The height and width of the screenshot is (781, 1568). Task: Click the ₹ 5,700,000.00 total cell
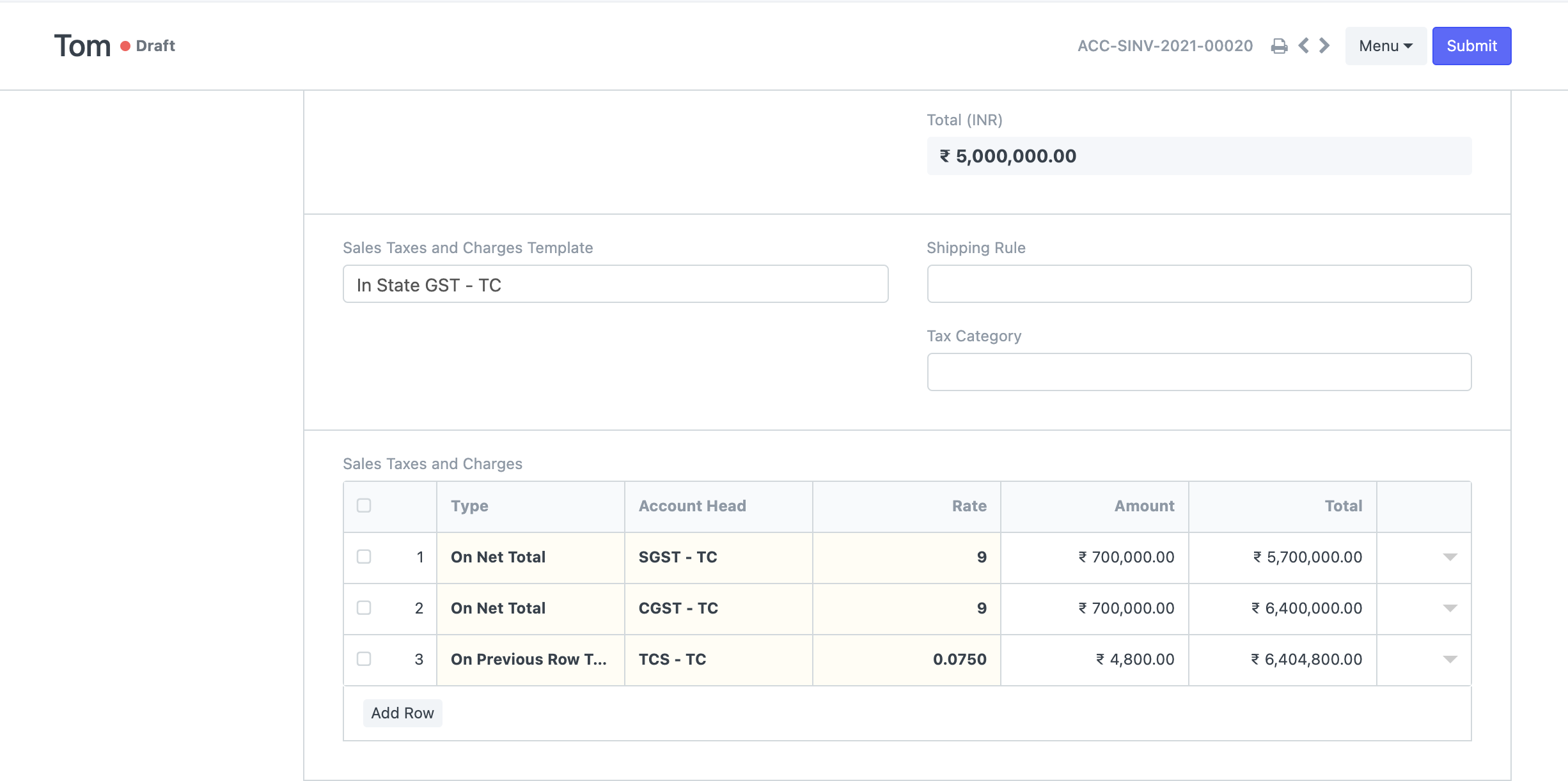point(1283,557)
